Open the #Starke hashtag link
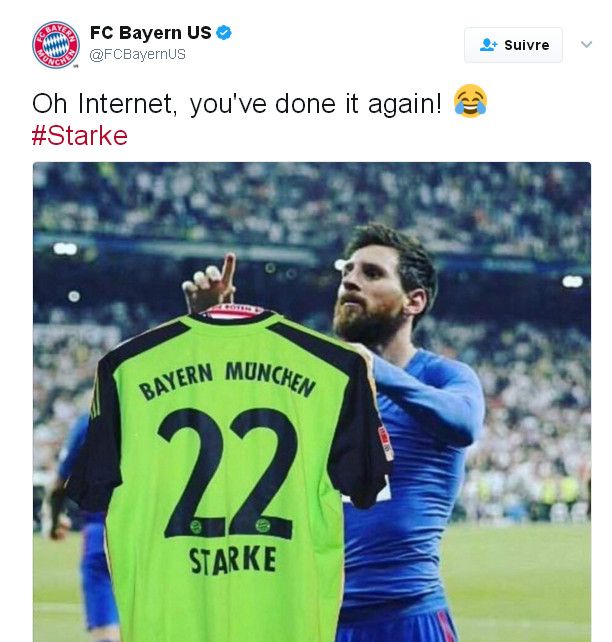612x642 pixels. (x=80, y=136)
